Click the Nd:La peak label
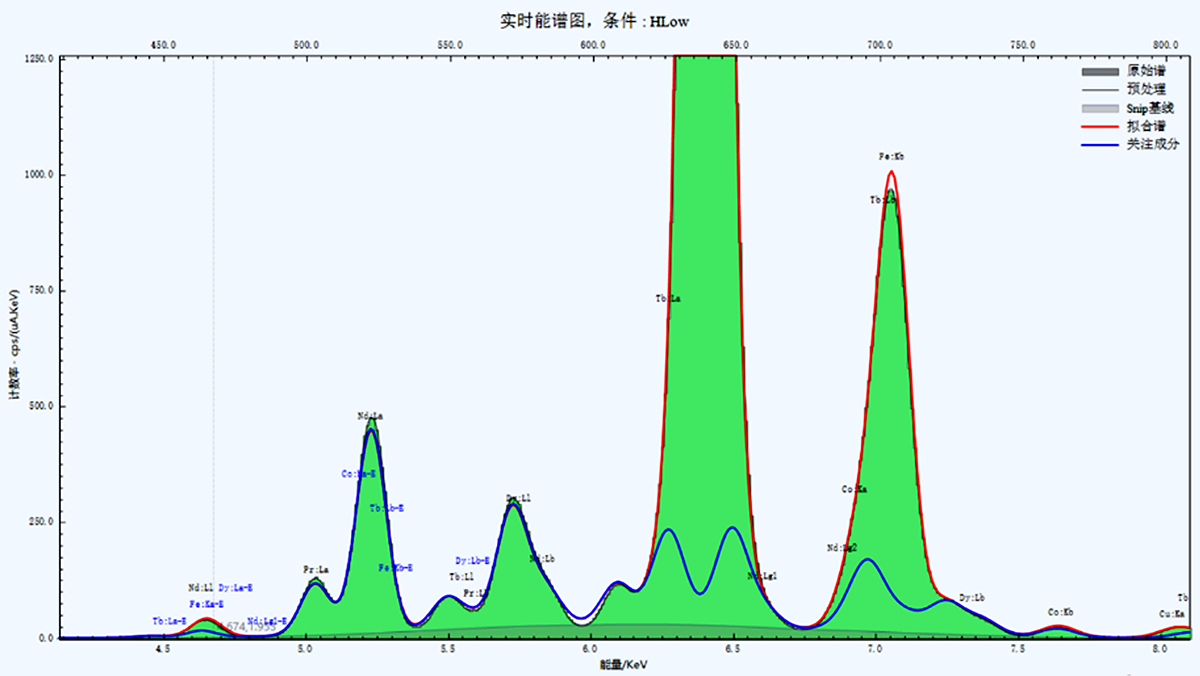Image resolution: width=1200 pixels, height=676 pixels. (370, 416)
